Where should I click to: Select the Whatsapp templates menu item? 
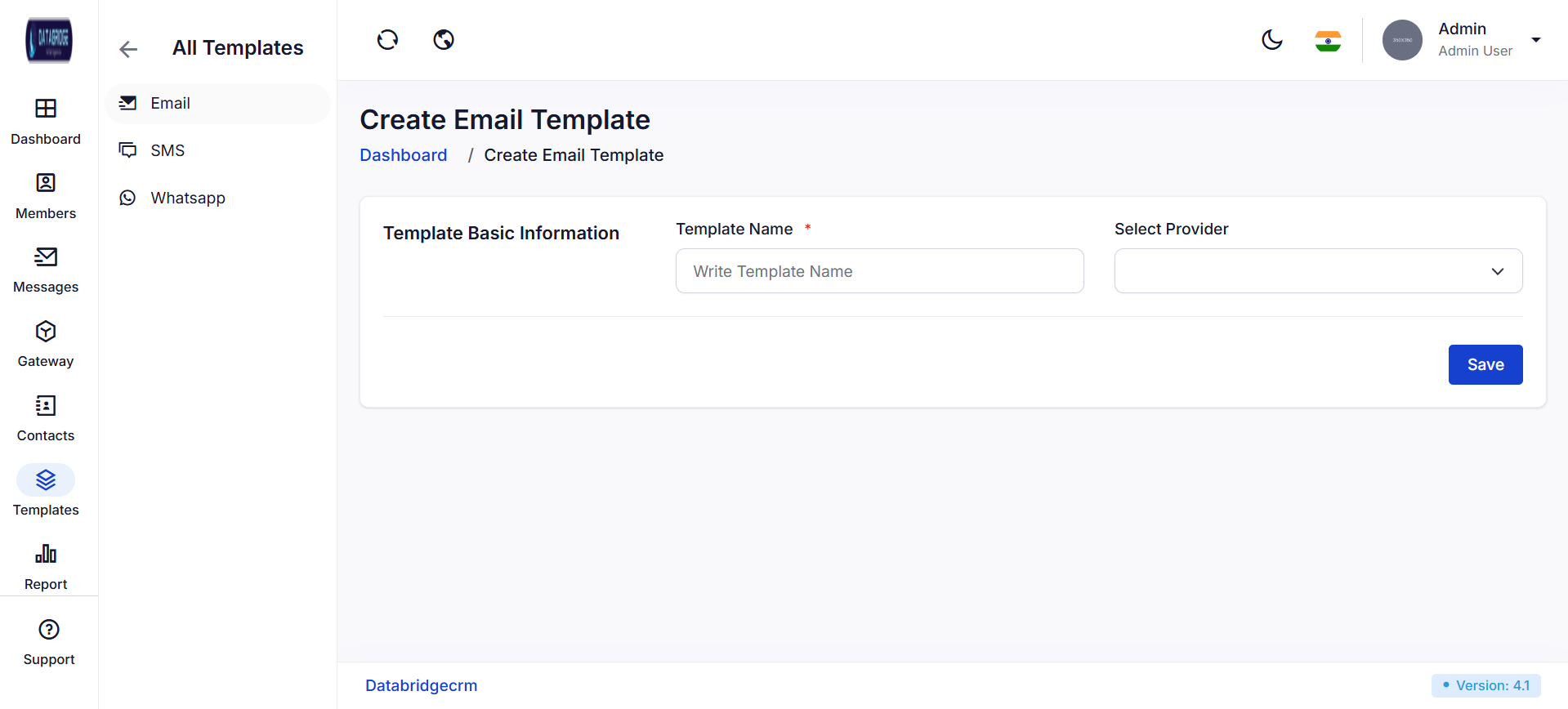click(x=187, y=198)
